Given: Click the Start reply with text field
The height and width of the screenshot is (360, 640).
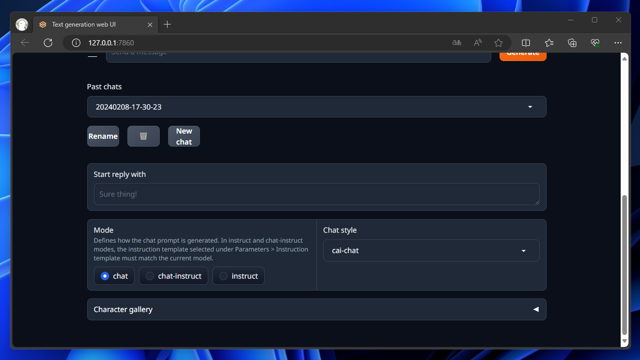Looking at the screenshot, I should [317, 194].
